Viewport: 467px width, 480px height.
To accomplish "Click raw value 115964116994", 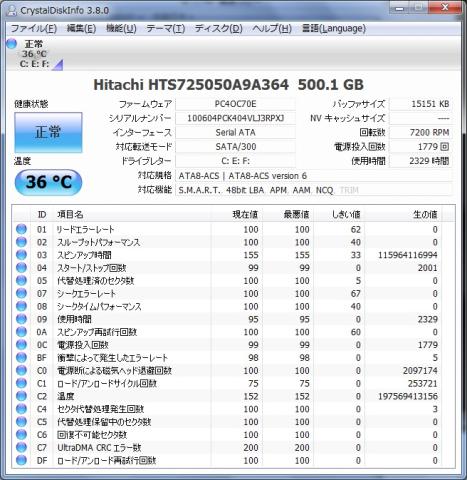I will (x=407, y=255).
